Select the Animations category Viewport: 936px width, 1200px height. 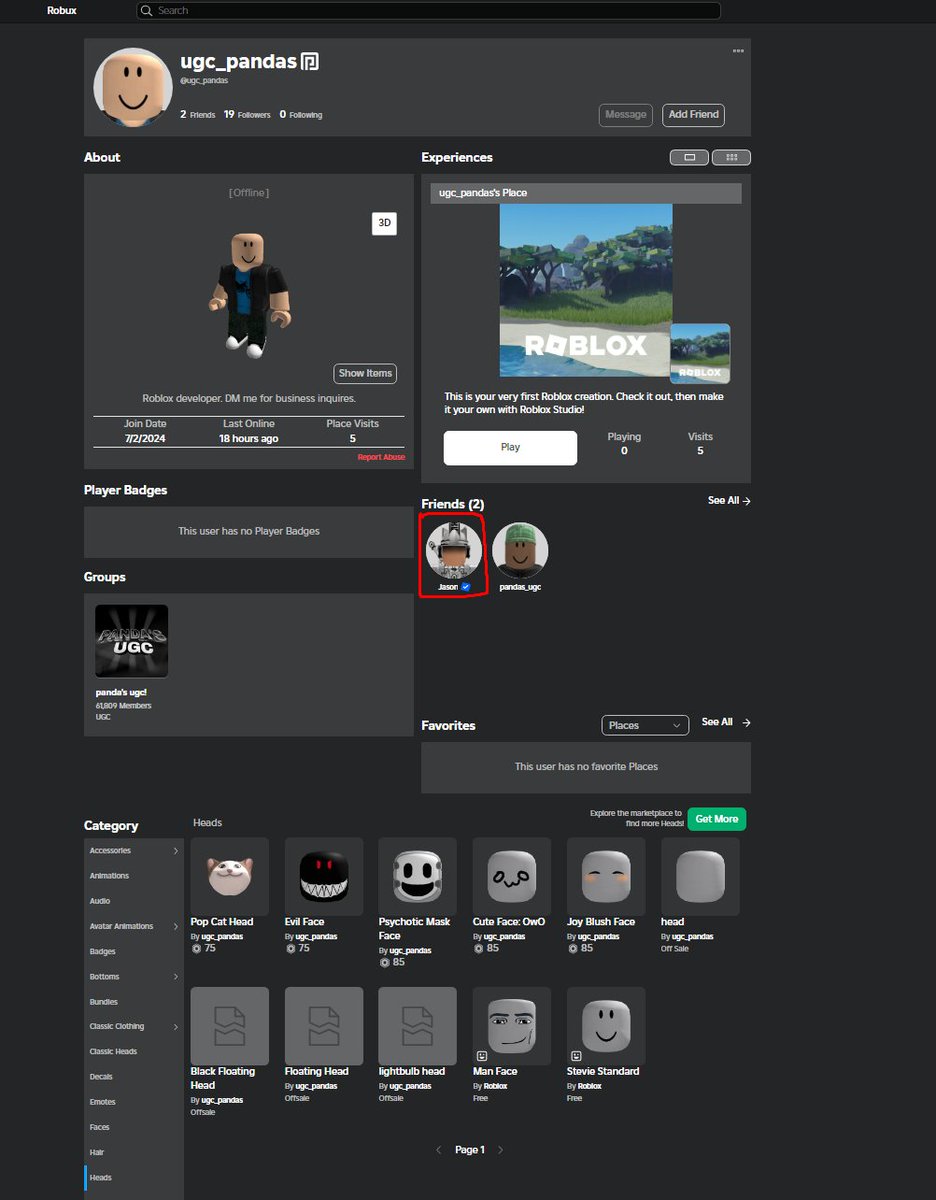(134, 876)
